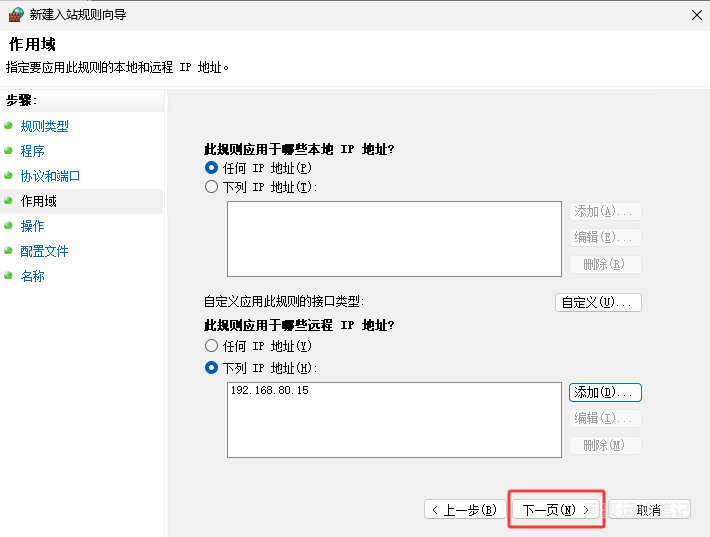Click the green bullet beside 规则类型
710x537 pixels.
point(9,126)
